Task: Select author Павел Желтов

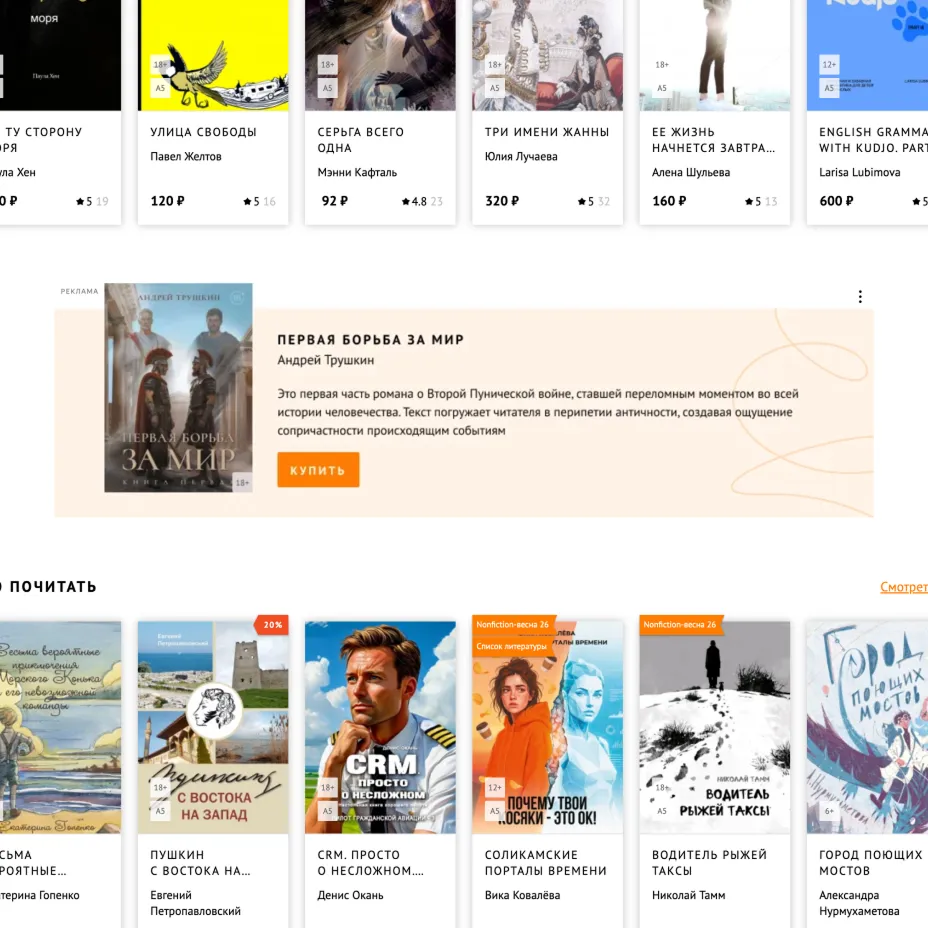Action: click(x=186, y=156)
